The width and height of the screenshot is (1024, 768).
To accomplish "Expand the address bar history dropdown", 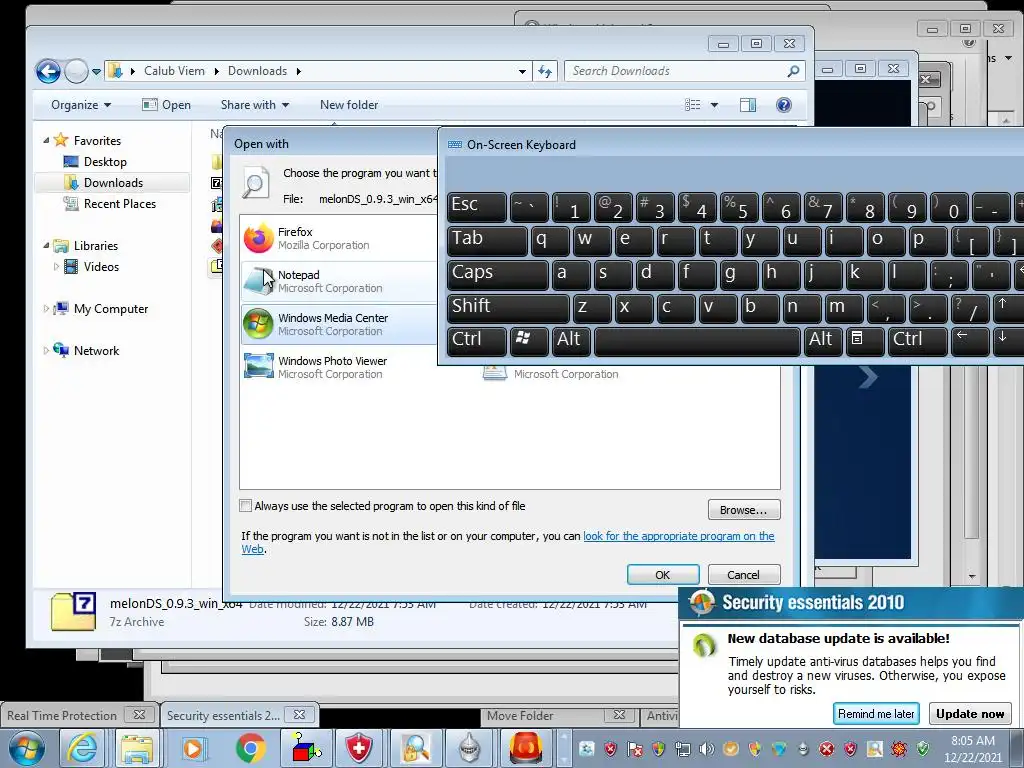I will tap(522, 71).
